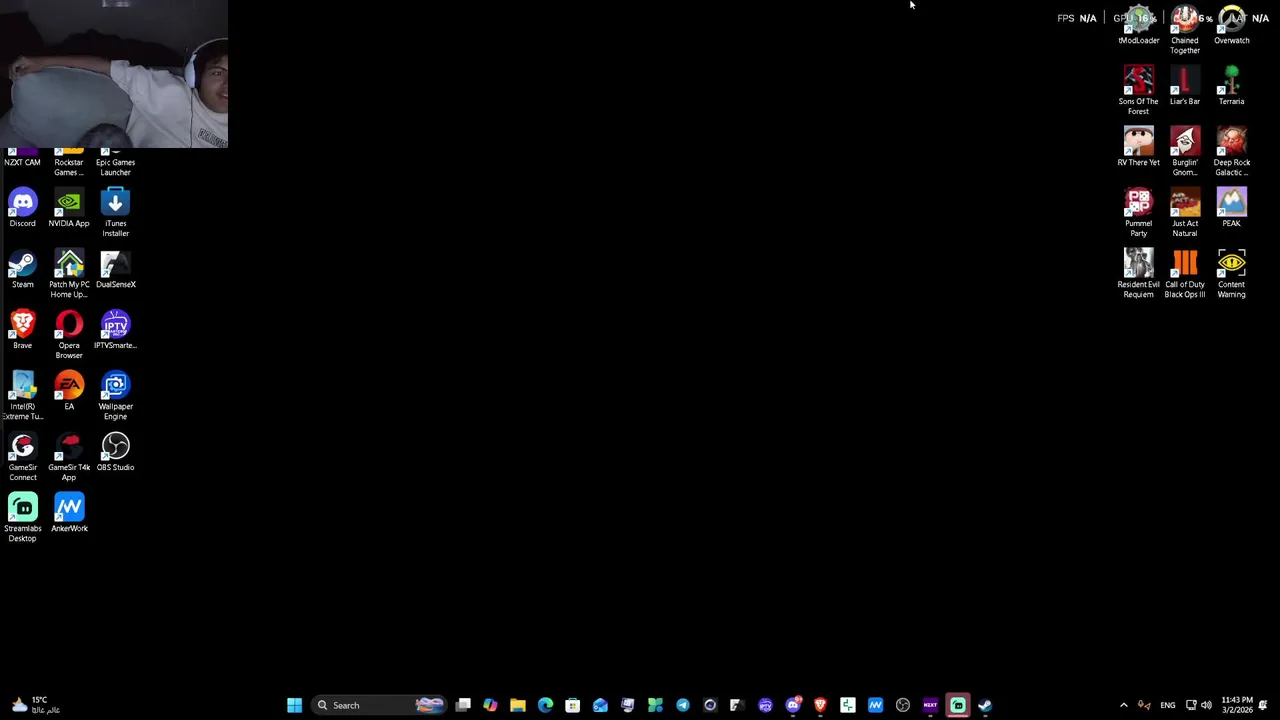Open File Explorer from the taskbar

pyautogui.click(x=518, y=705)
